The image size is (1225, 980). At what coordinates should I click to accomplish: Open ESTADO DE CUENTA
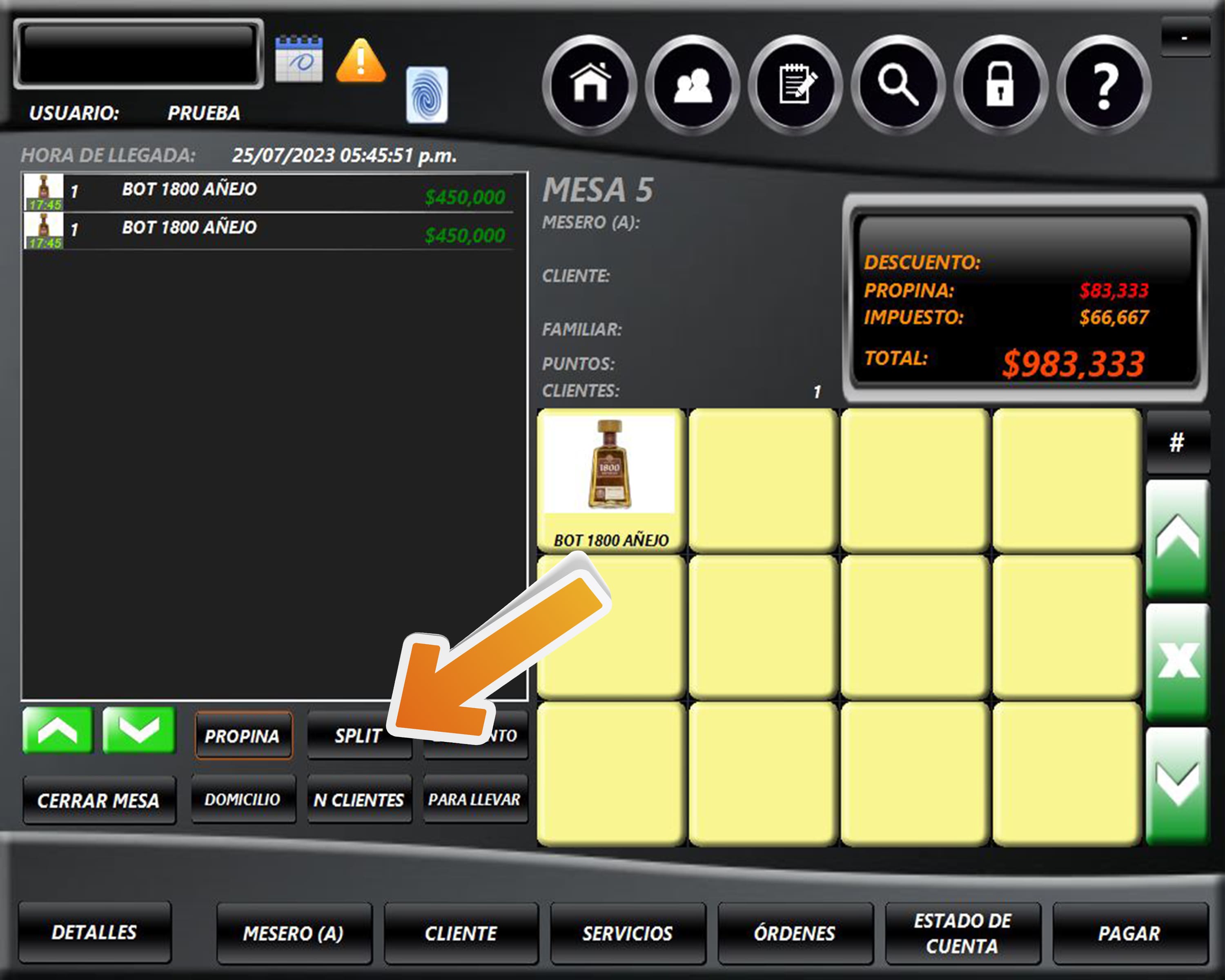point(962,933)
